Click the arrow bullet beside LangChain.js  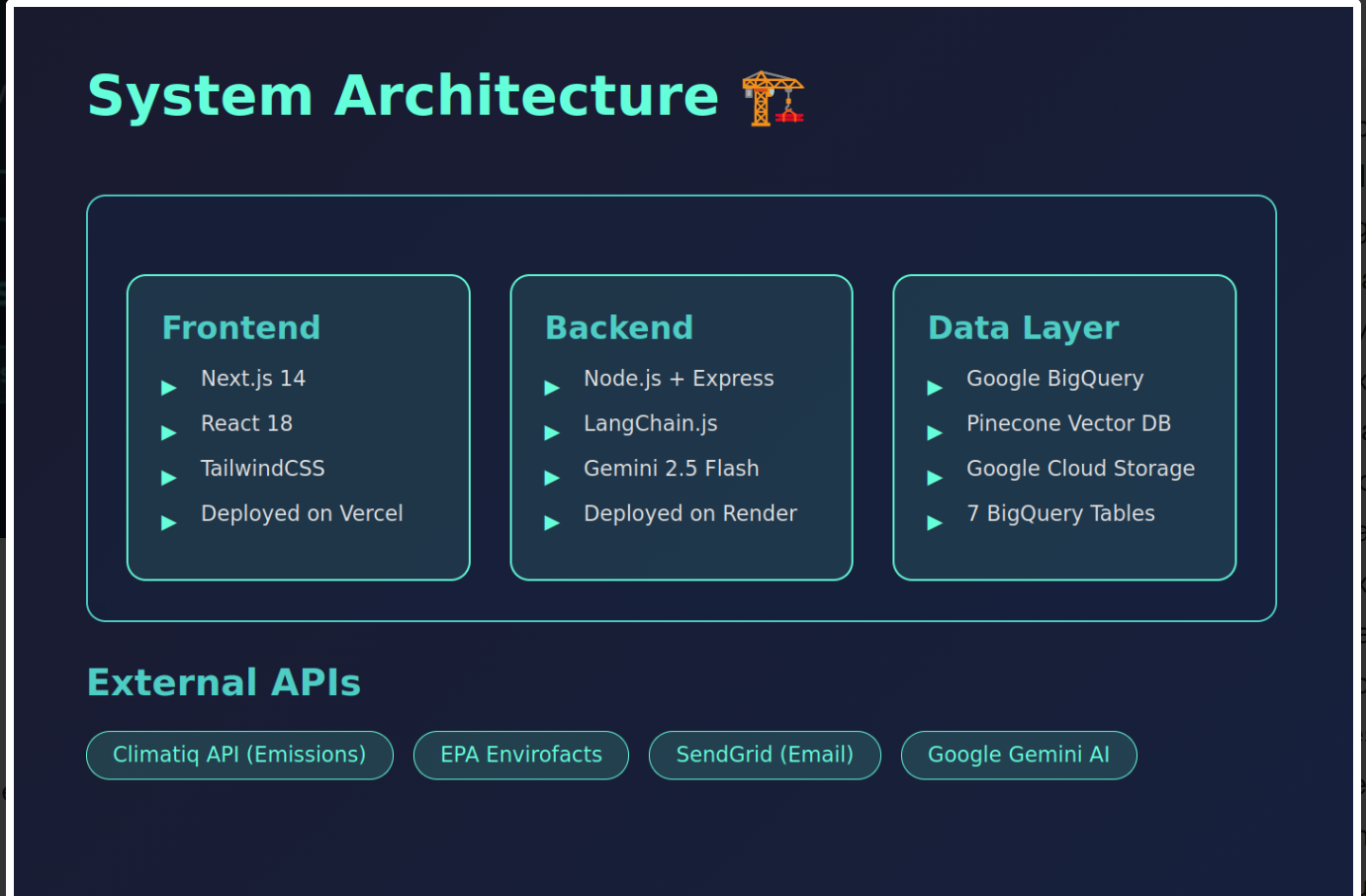[552, 433]
